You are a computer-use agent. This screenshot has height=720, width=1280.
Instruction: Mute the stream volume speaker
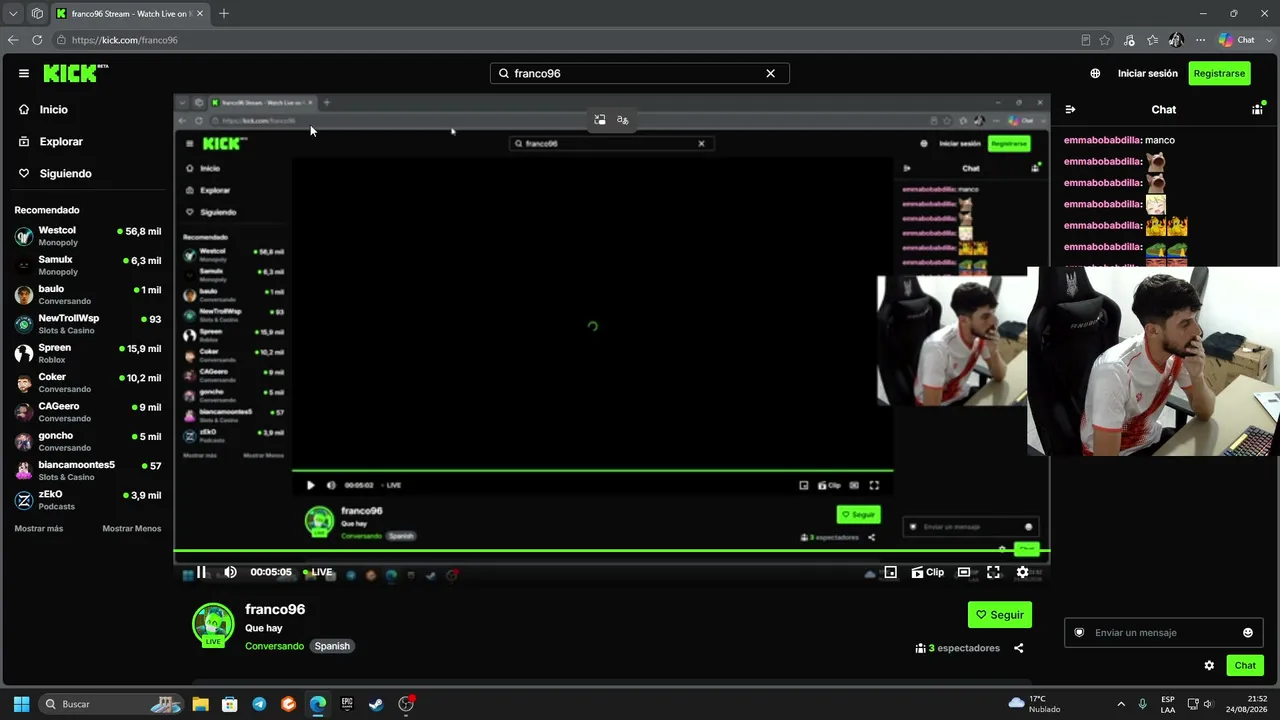[230, 572]
